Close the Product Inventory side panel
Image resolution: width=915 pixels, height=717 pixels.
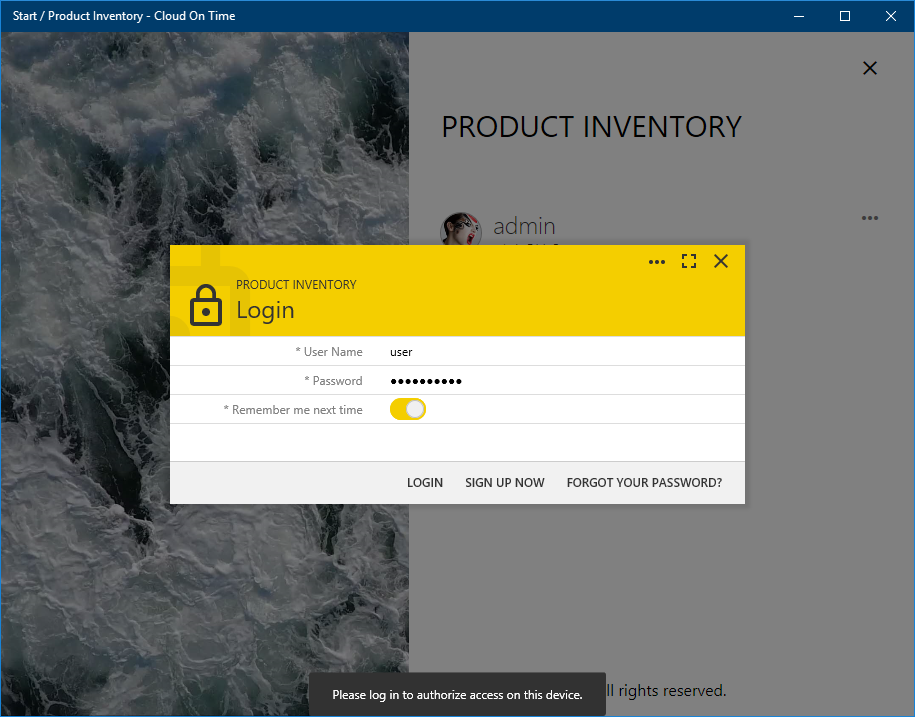[x=870, y=68]
